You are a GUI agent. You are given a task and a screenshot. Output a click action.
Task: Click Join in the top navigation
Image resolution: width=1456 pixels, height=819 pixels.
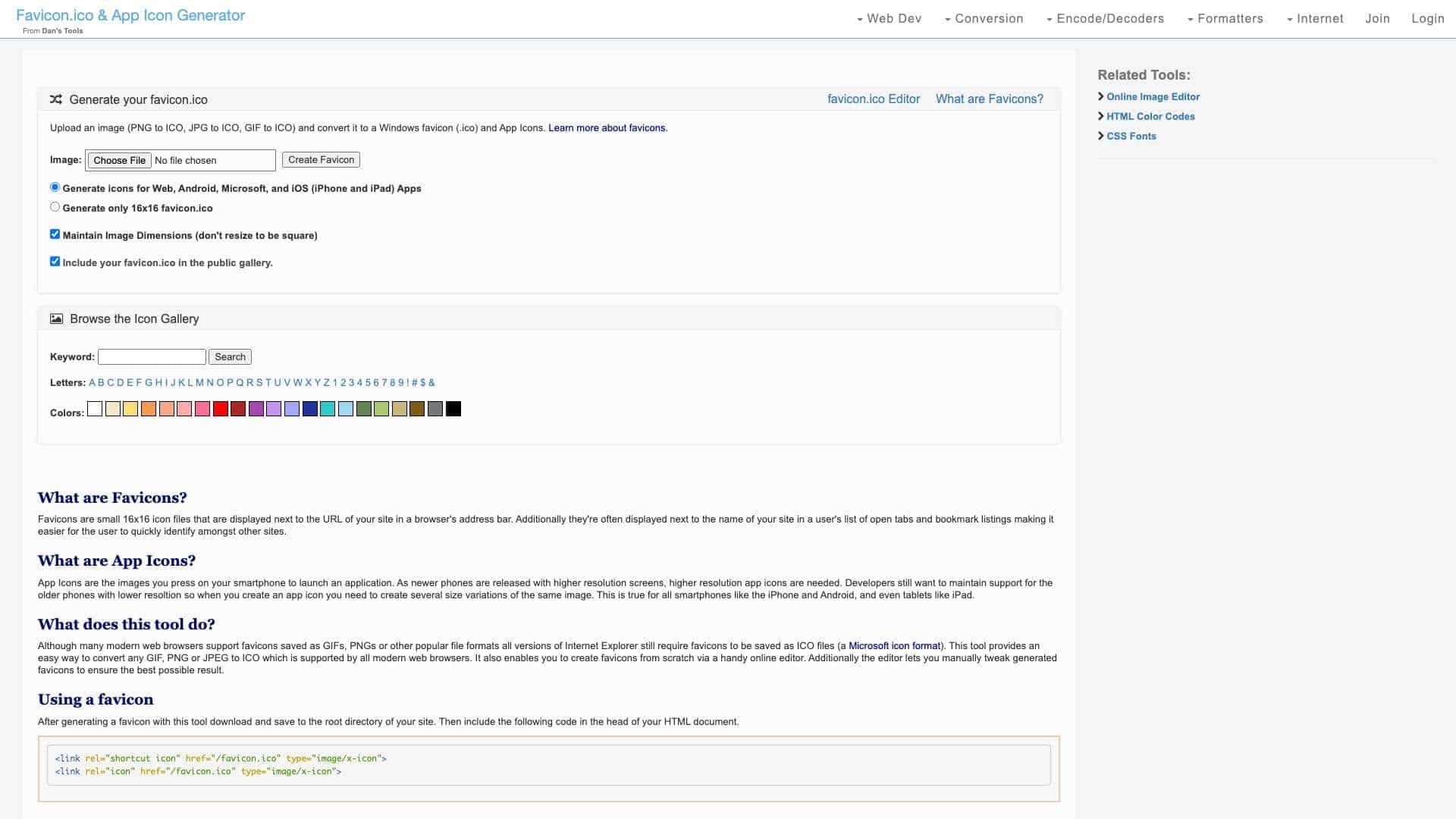pyautogui.click(x=1377, y=19)
